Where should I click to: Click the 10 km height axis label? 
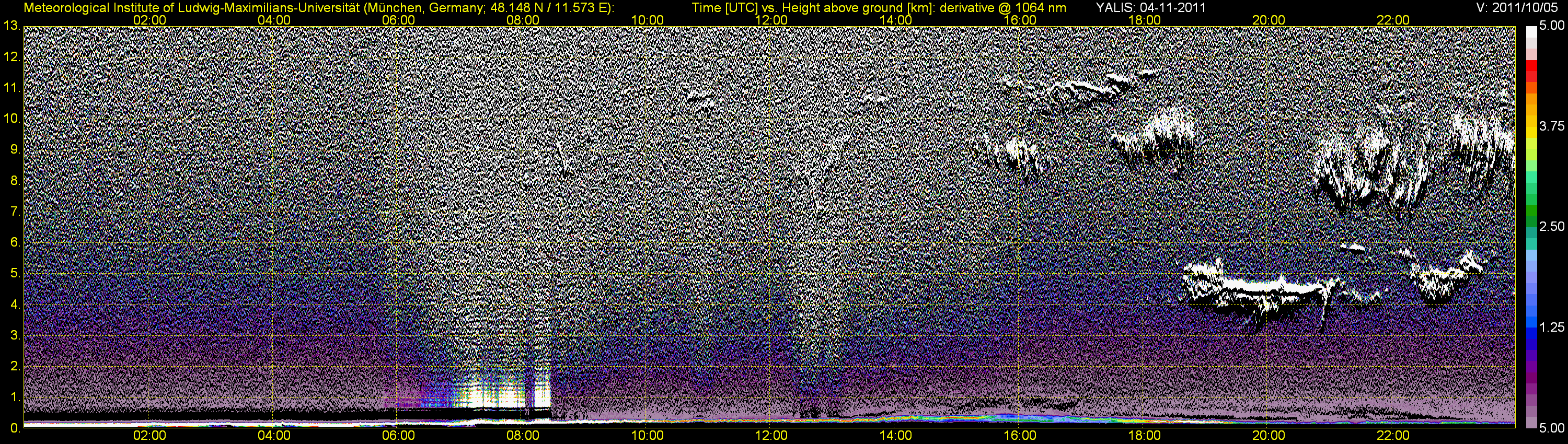[11, 119]
